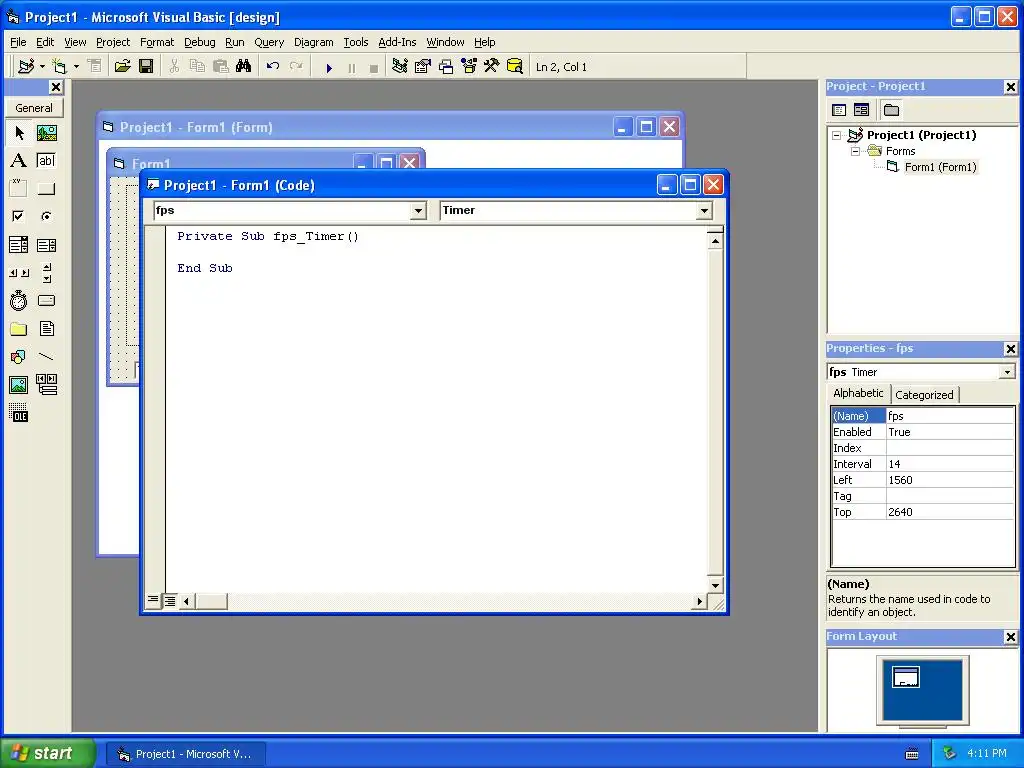
Task: Click the Enabled property row
Action: (923, 432)
